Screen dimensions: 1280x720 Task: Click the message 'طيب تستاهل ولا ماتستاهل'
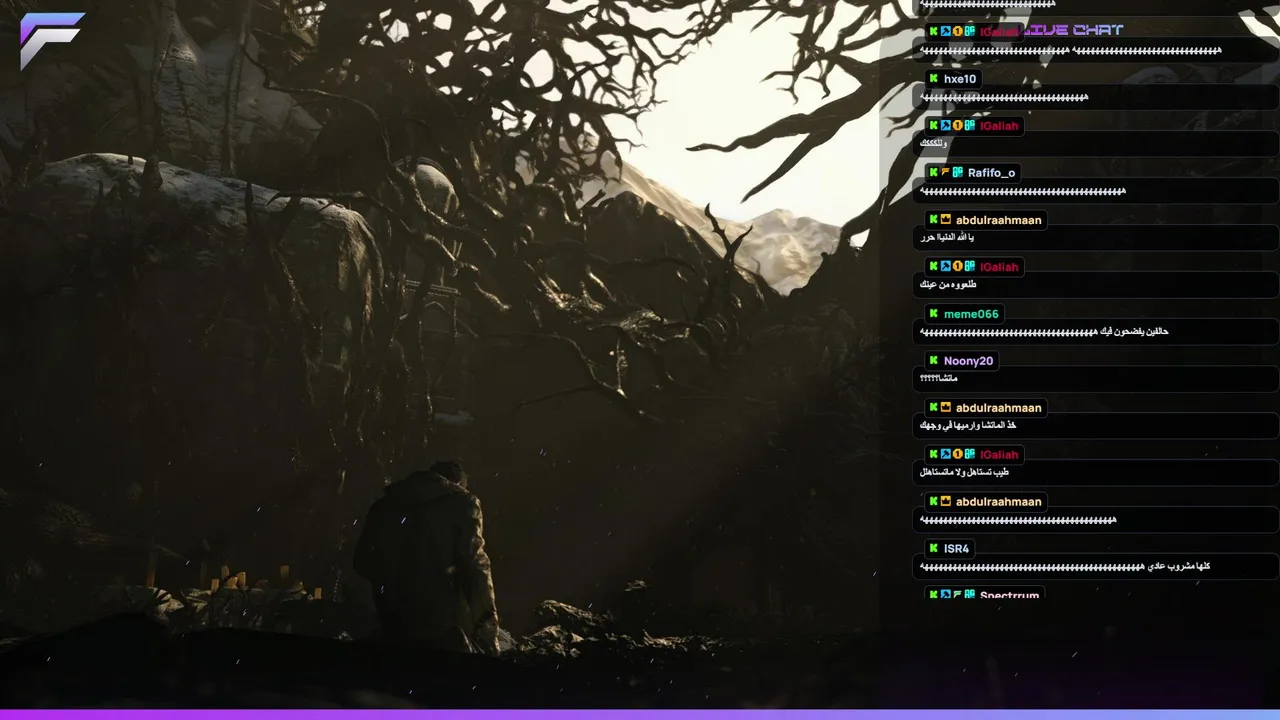(964, 473)
